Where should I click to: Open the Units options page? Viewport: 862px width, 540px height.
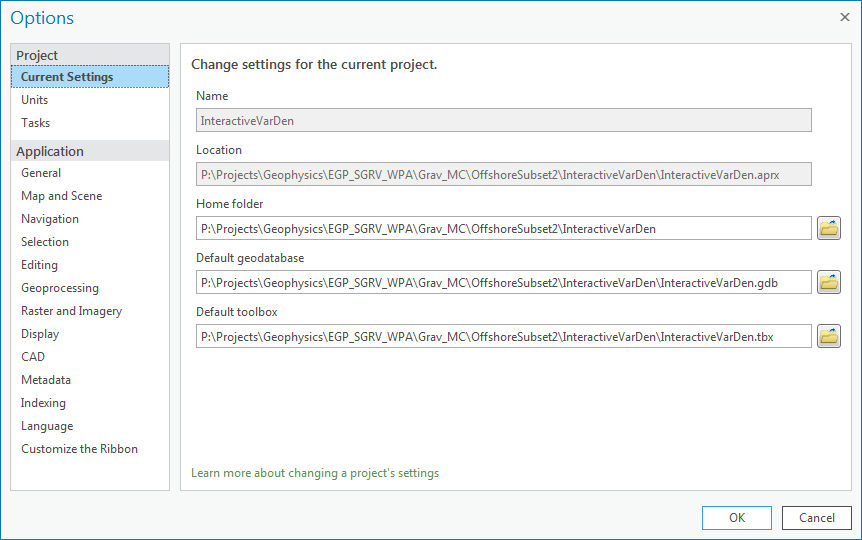[35, 100]
